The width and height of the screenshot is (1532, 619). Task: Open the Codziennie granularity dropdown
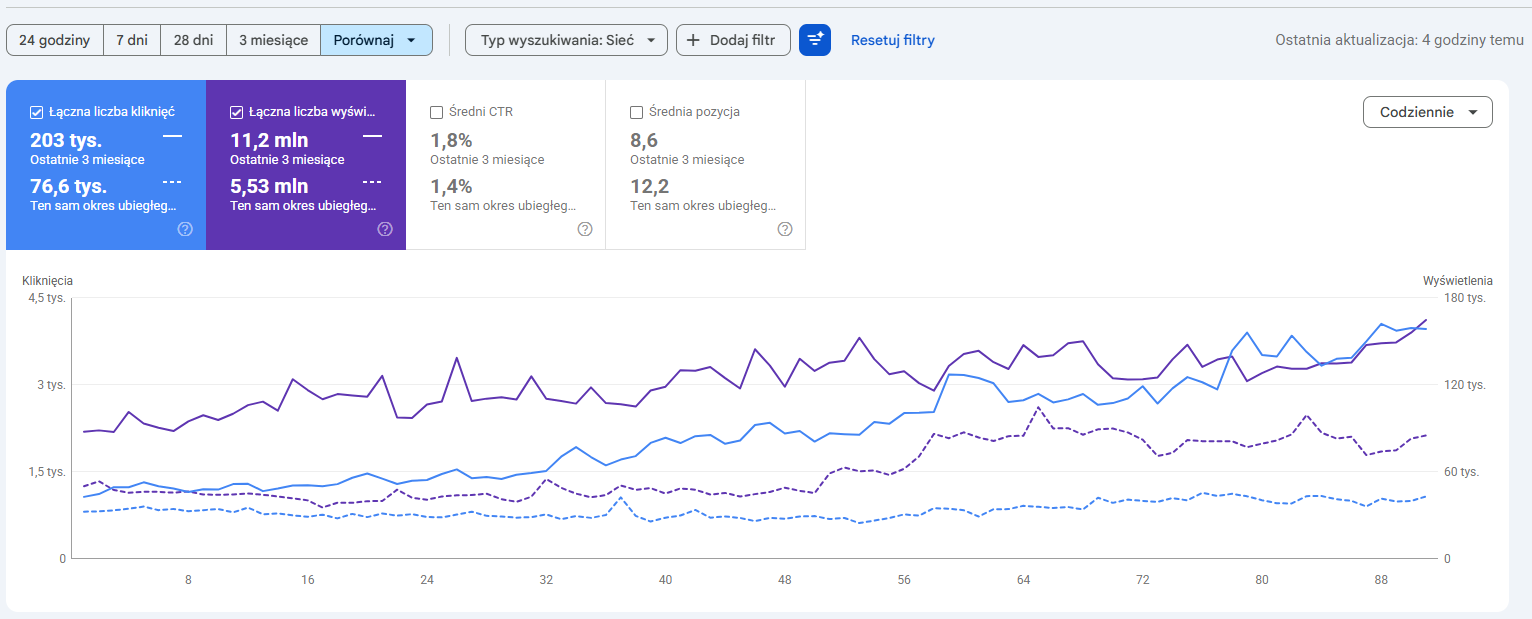coord(1427,112)
